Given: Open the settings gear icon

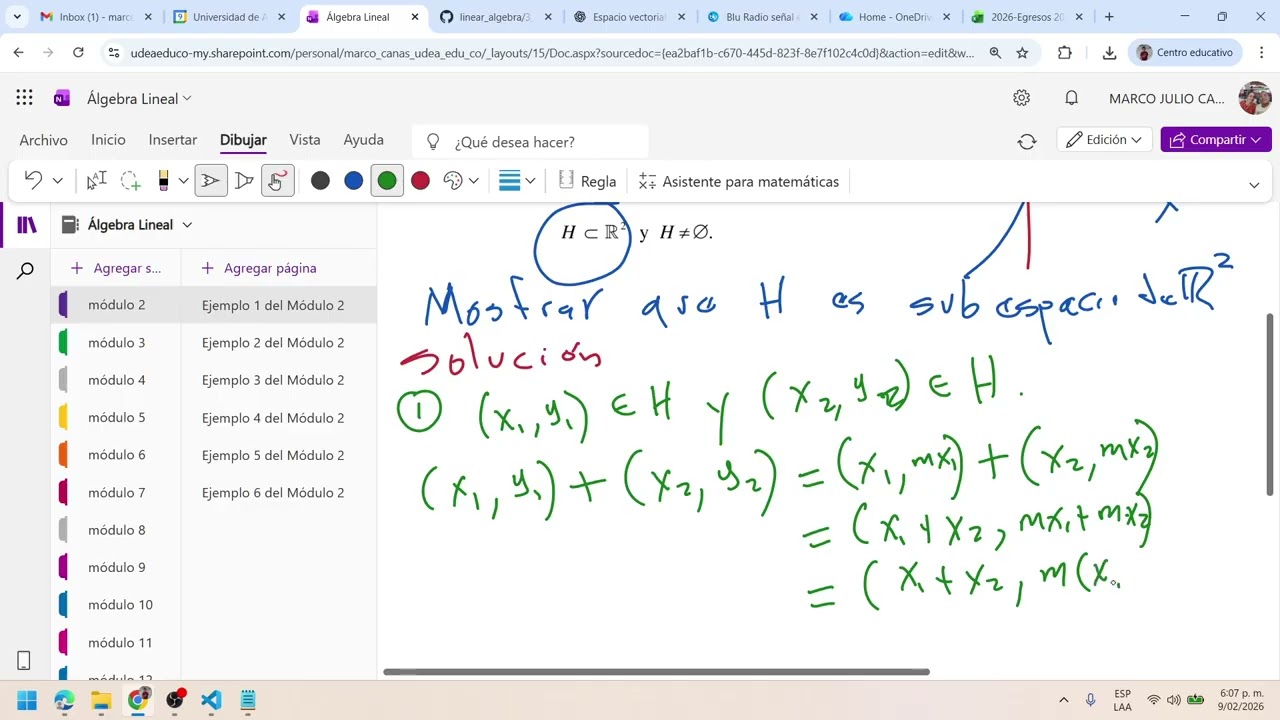Looking at the screenshot, I should coord(1021,98).
